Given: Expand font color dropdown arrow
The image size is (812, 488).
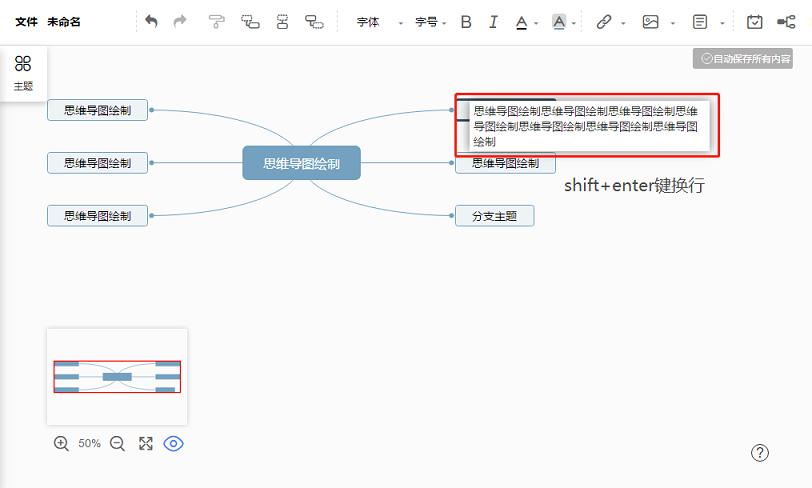Looking at the screenshot, I should pyautogui.click(x=536, y=23).
